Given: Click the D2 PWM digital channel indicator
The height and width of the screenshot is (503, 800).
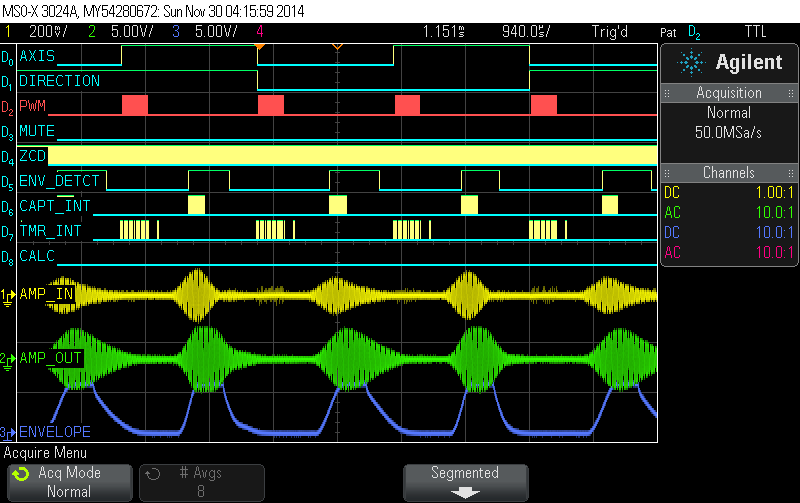Looking at the screenshot, I should tap(7, 106).
